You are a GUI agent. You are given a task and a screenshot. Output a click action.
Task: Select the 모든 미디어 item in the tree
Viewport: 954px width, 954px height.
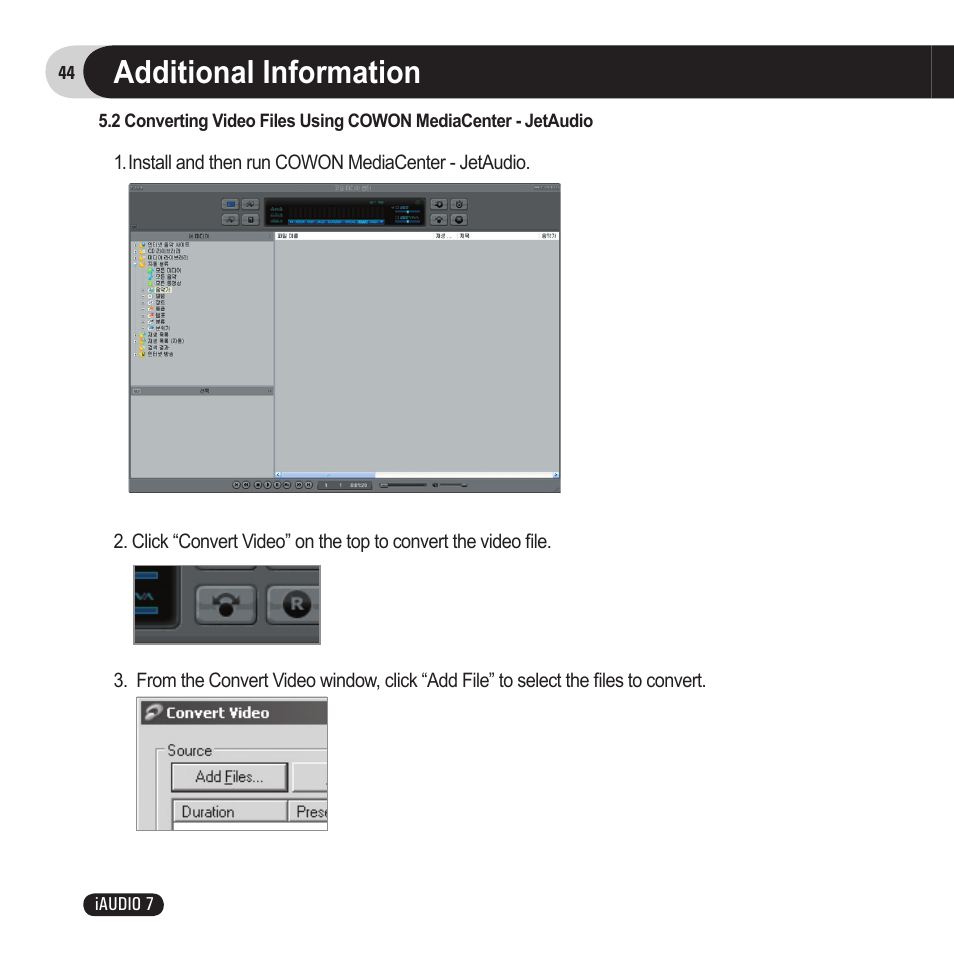coord(165,270)
